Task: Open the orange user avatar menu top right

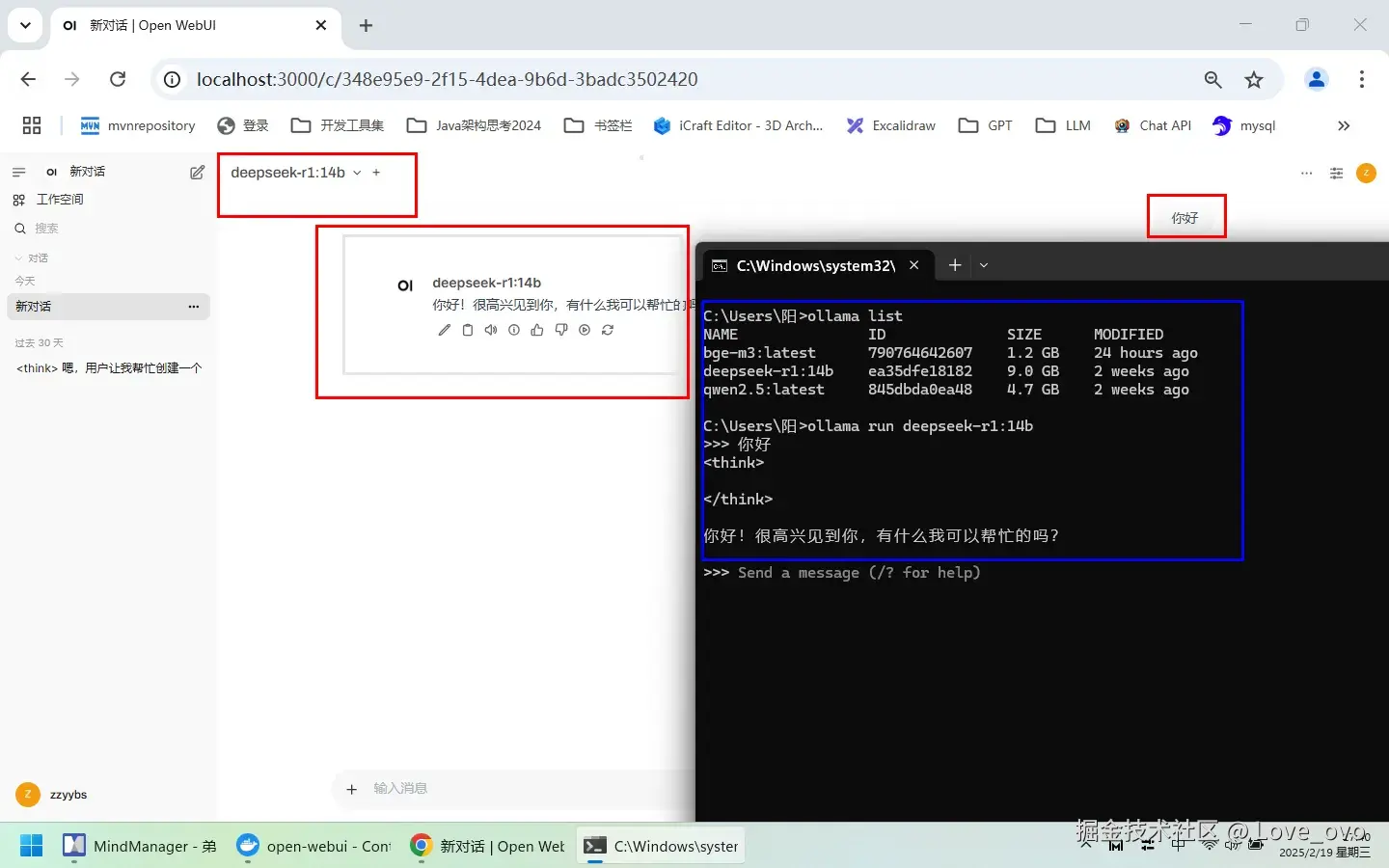Action: point(1366,173)
